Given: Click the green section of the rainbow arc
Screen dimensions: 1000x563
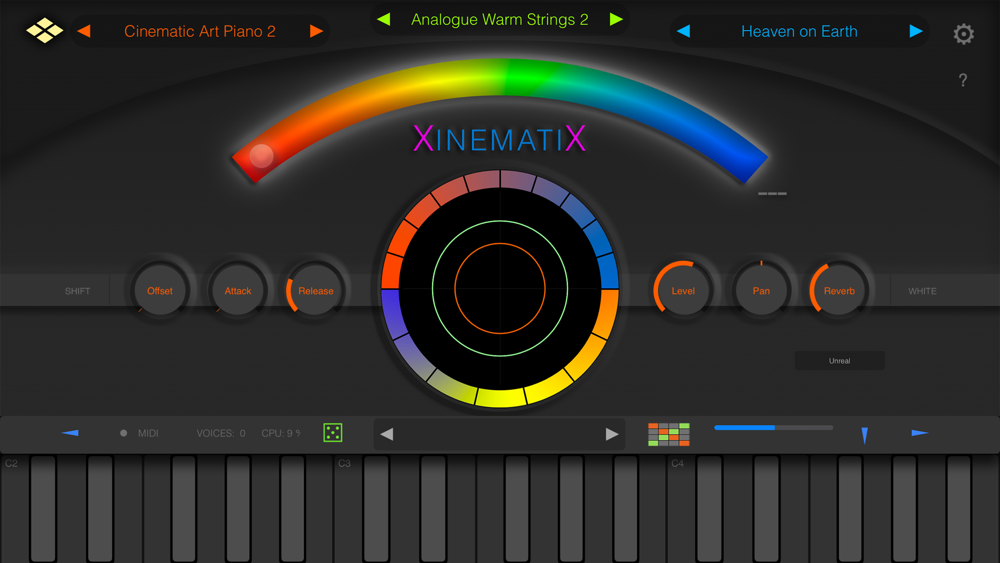Looking at the screenshot, I should (529, 78).
